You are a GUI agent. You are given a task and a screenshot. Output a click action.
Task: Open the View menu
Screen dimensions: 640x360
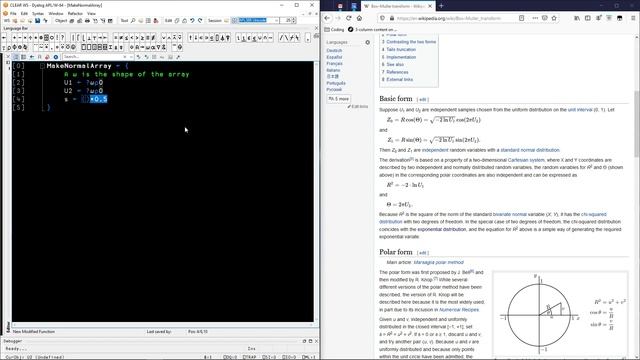point(91,13)
